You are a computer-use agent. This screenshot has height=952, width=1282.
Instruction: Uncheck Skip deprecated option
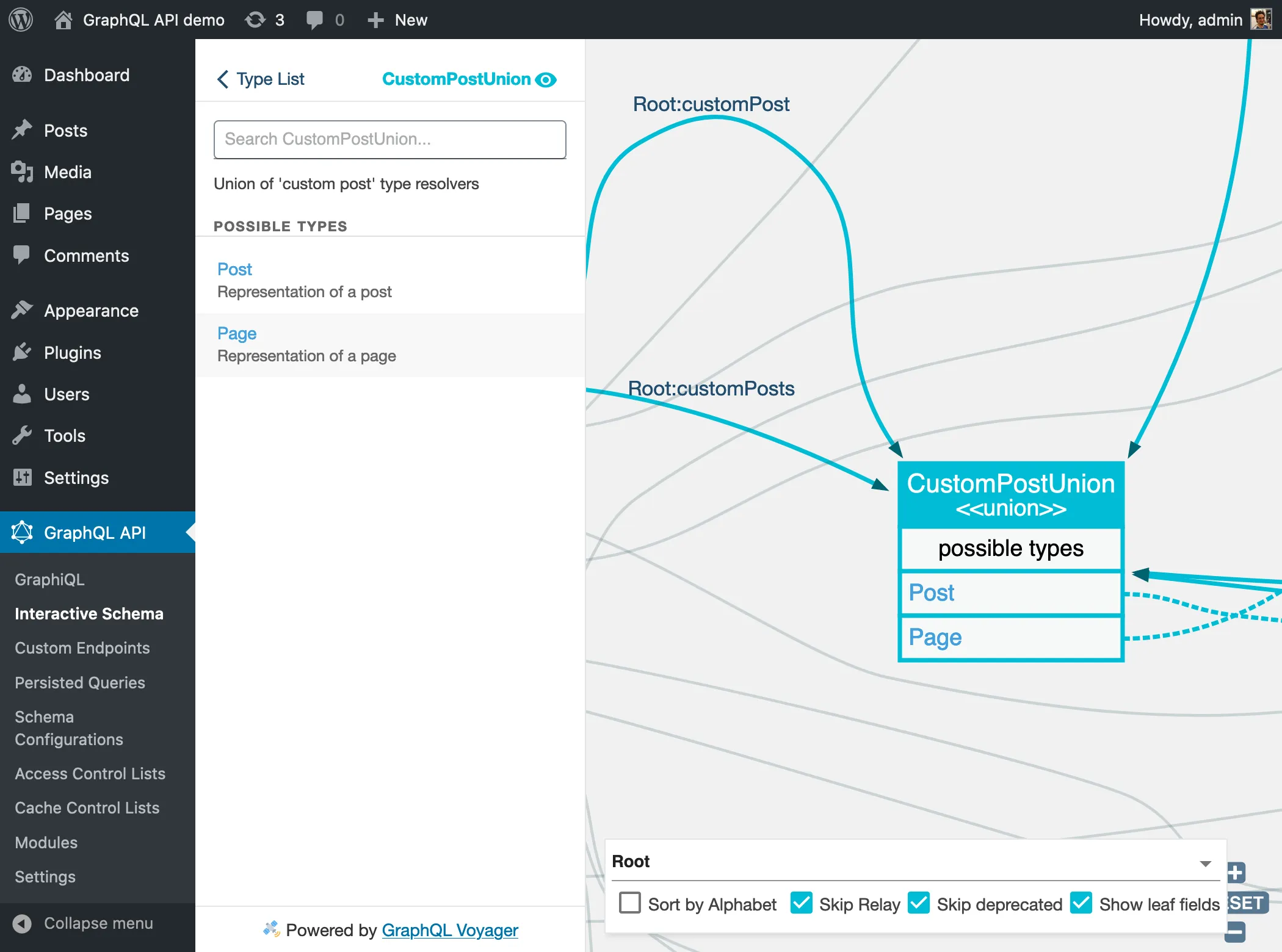pos(919,903)
